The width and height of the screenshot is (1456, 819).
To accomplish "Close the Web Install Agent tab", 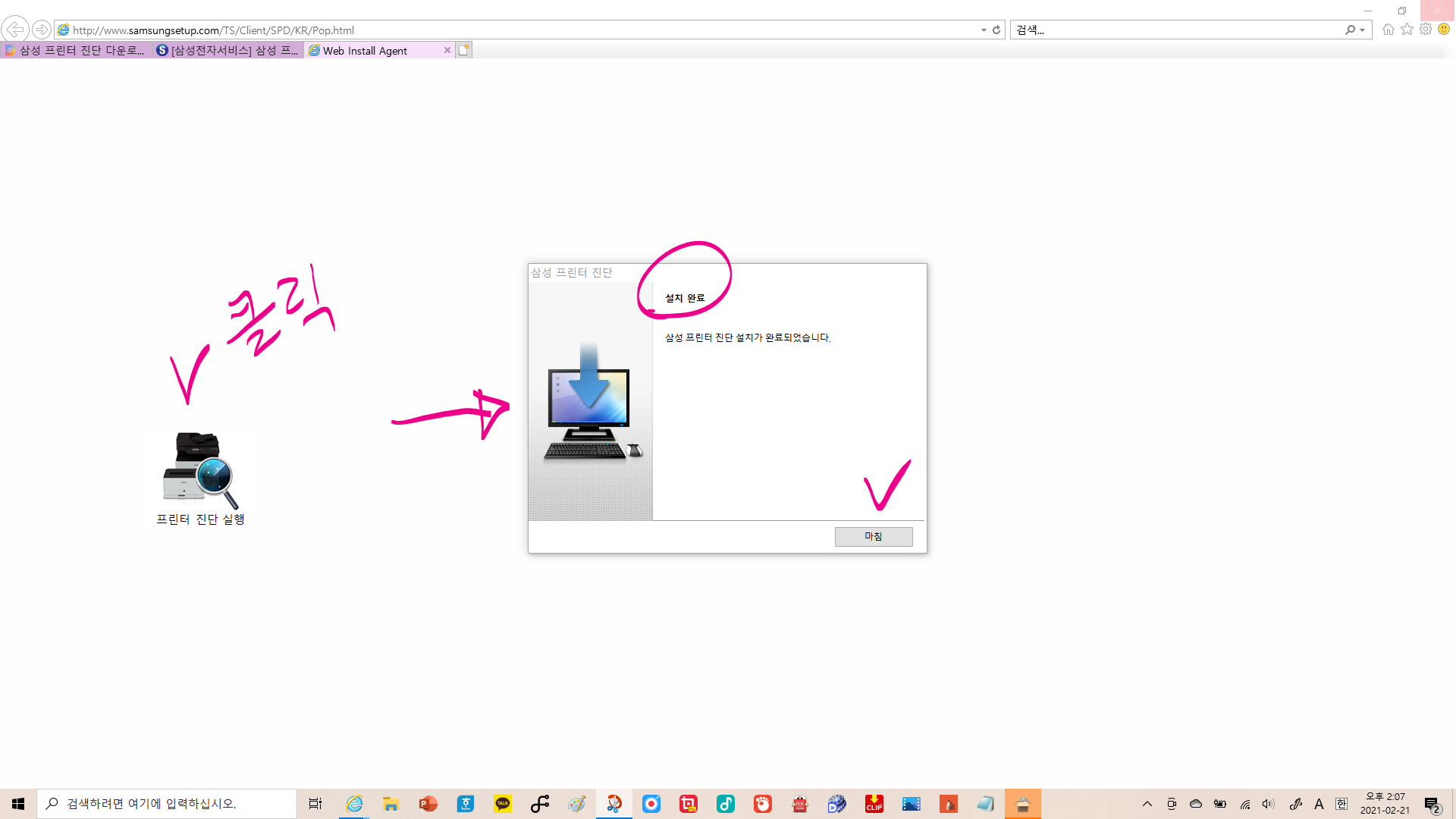I will coord(447,50).
